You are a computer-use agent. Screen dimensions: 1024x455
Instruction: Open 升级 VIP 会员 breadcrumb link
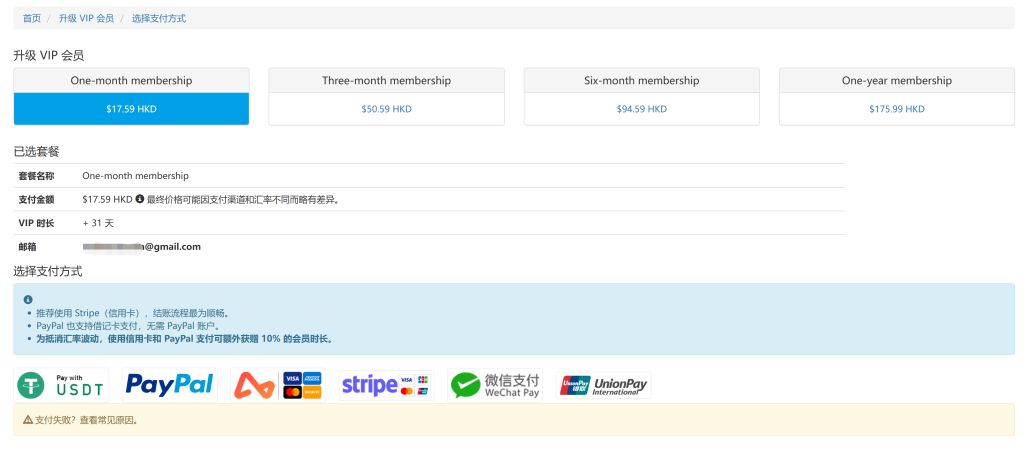point(86,18)
